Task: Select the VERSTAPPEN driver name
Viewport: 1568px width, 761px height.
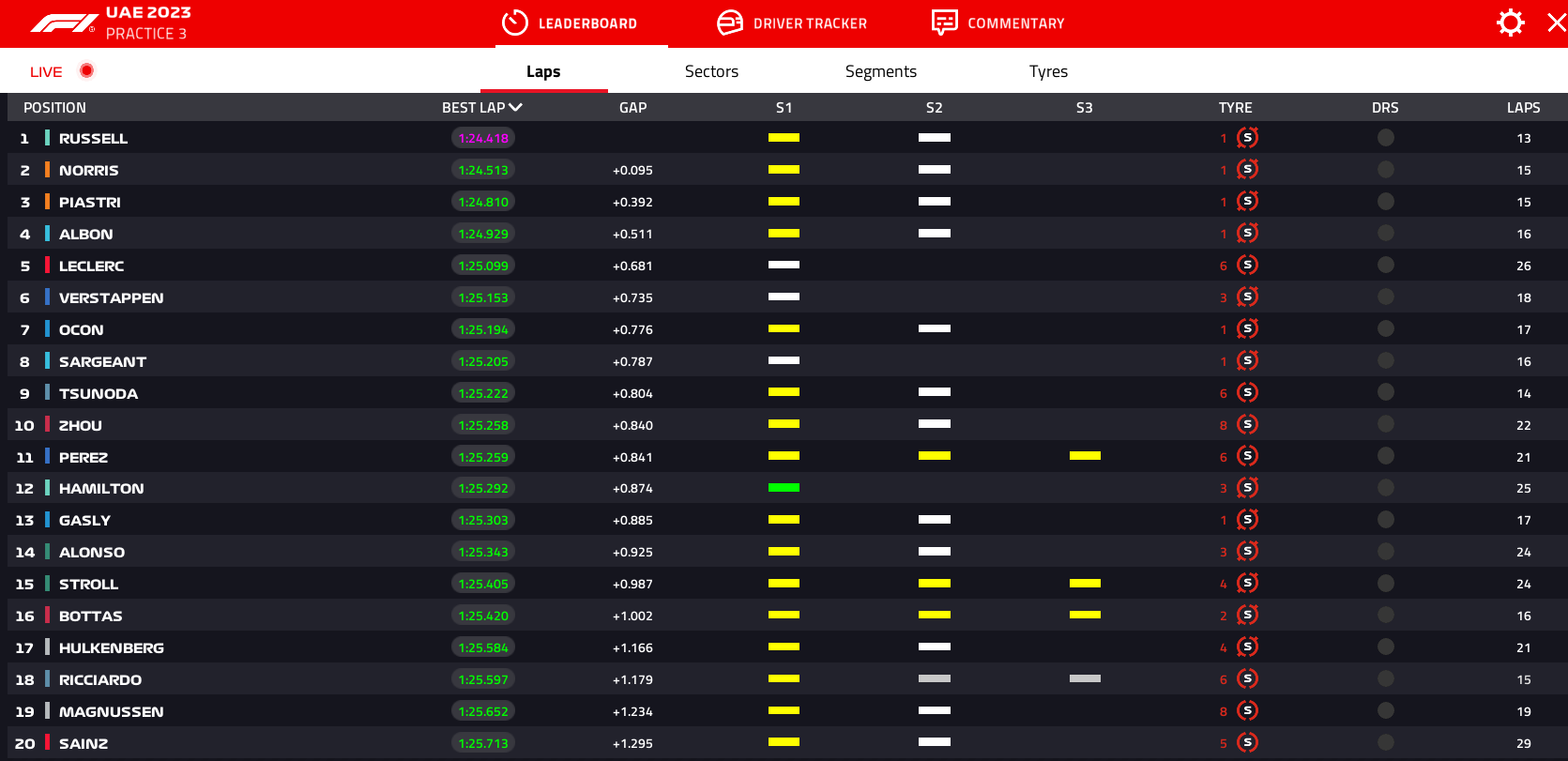Action: 112,298
